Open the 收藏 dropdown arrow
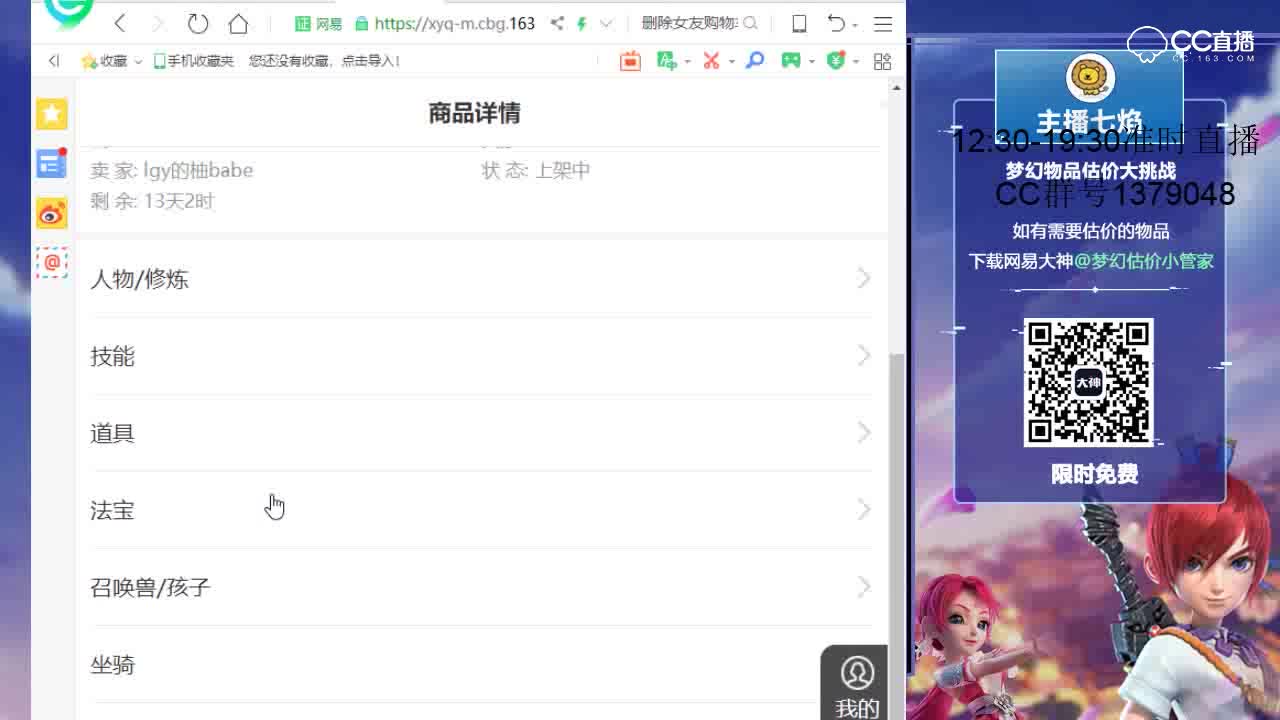 pyautogui.click(x=138, y=62)
